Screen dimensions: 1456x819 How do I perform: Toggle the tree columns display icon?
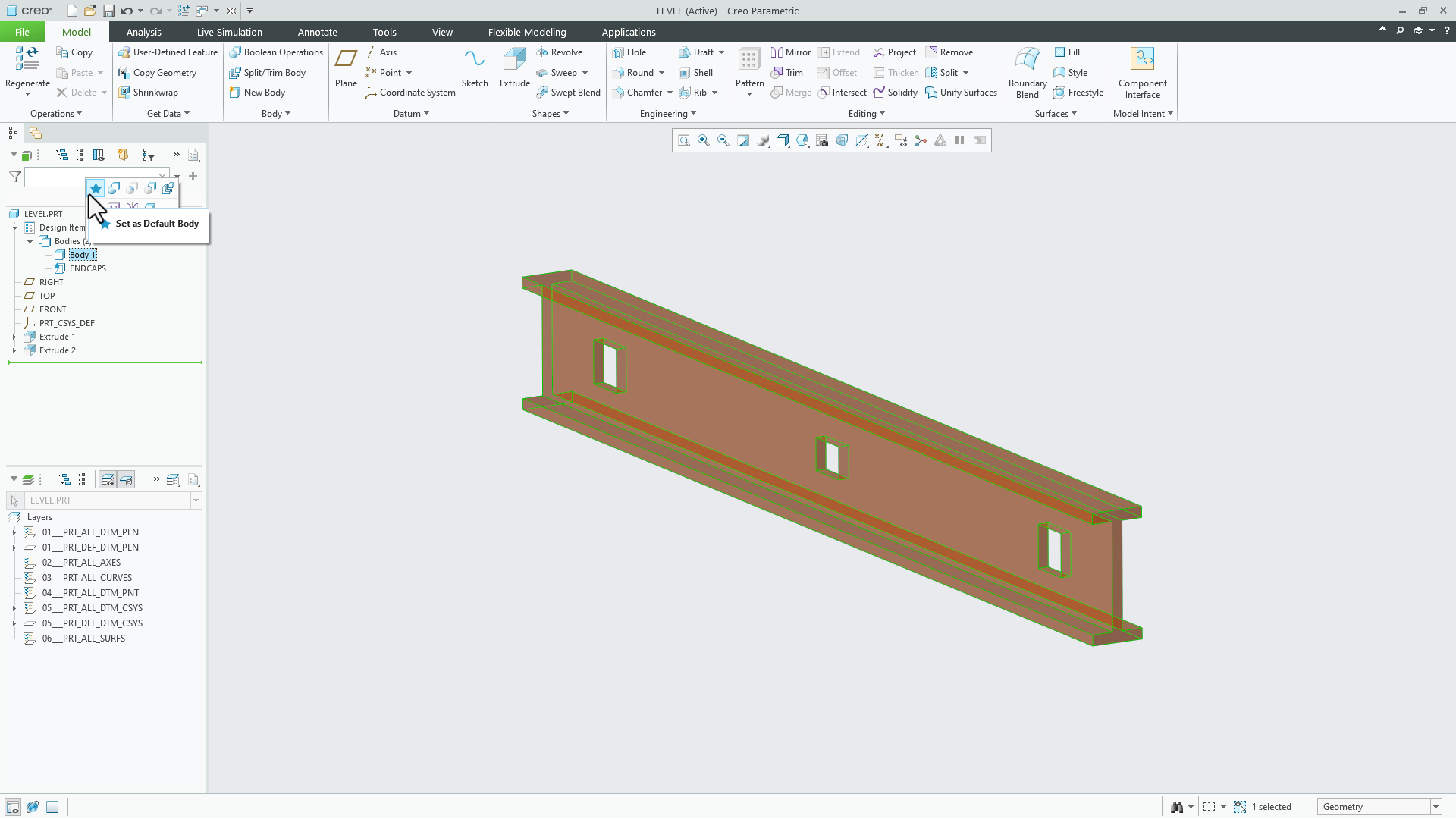99,155
